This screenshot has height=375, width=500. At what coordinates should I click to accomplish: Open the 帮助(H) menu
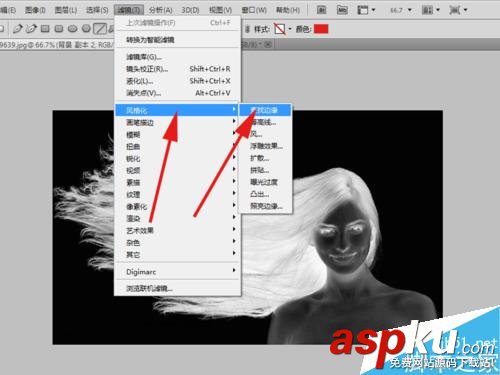288,10
